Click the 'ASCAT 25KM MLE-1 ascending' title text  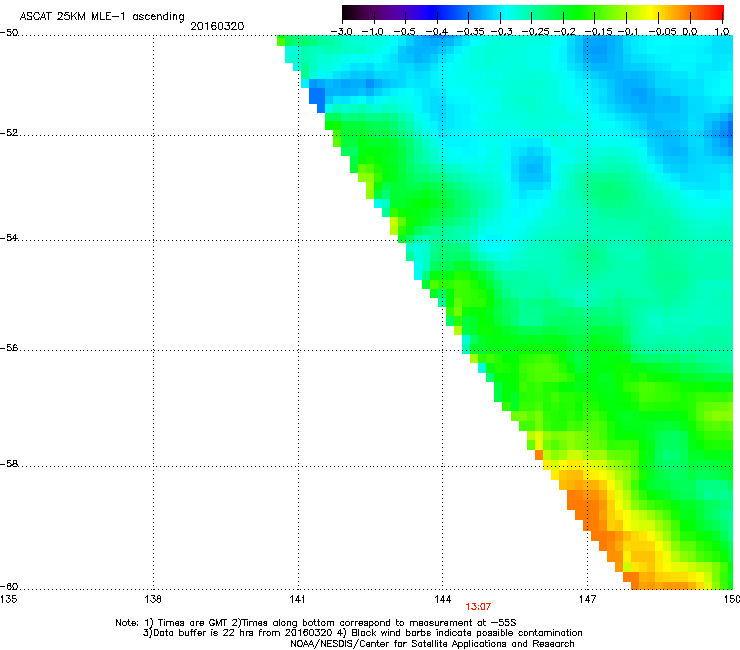(x=102, y=16)
